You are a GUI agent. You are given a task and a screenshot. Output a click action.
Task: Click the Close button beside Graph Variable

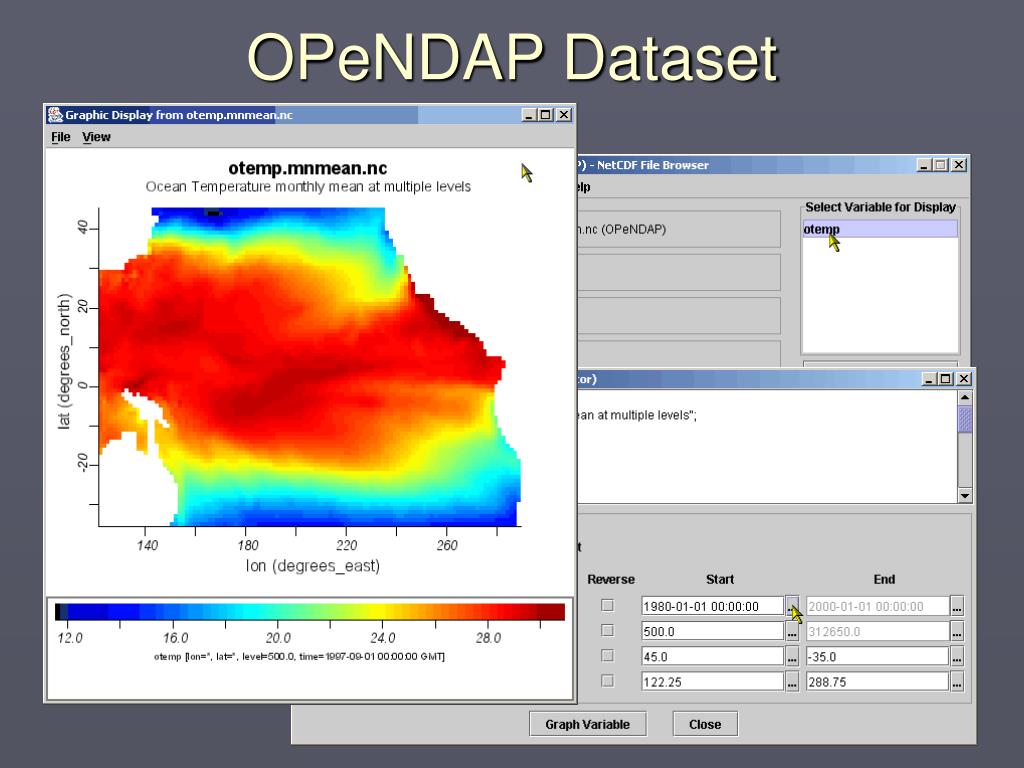coord(705,724)
